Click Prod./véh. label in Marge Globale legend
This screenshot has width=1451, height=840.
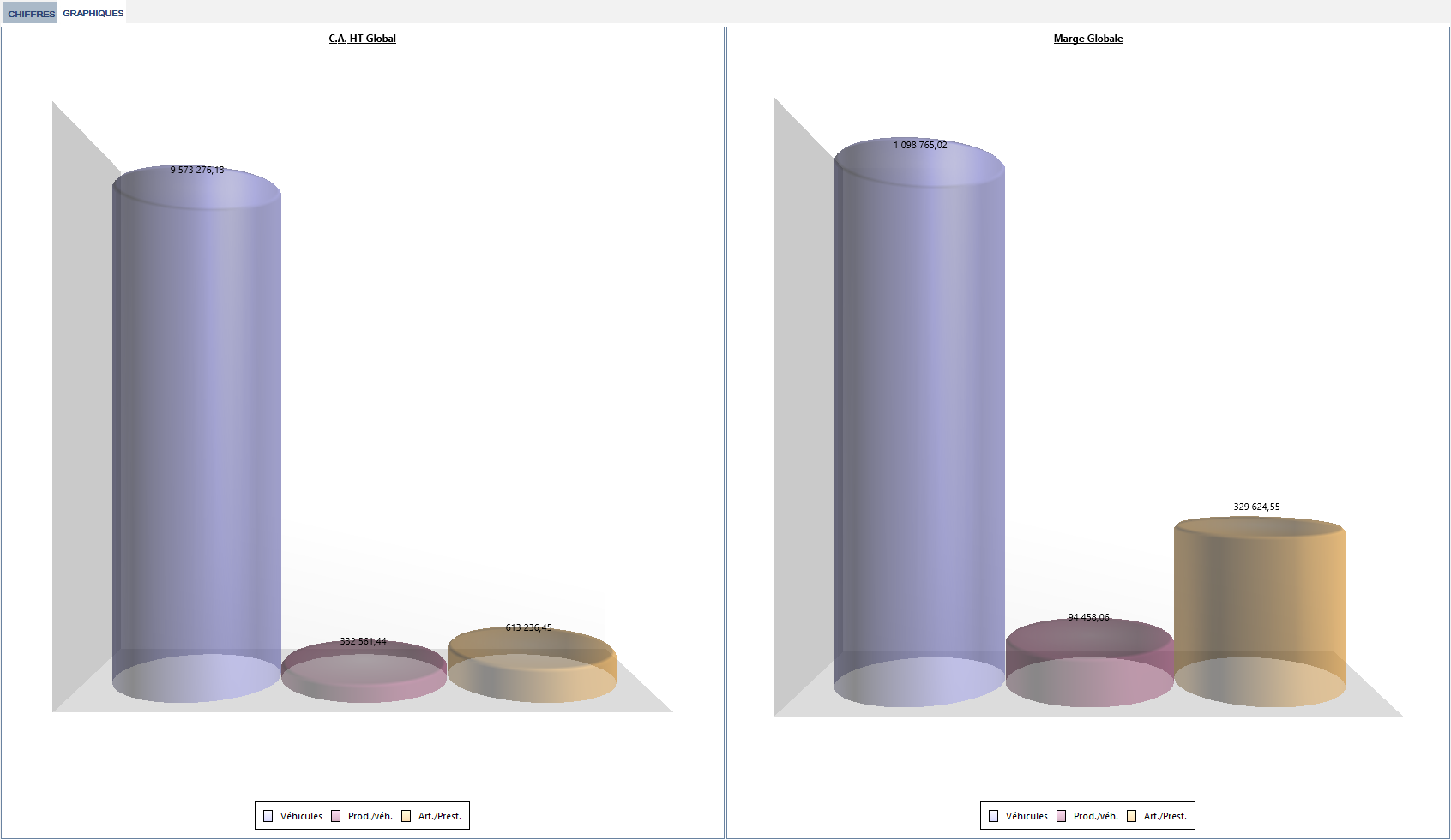(1096, 816)
